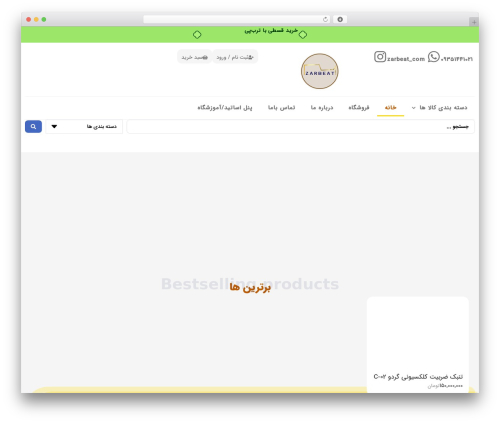
Task: Click the blue search magnifier button
Action: [x=33, y=127]
